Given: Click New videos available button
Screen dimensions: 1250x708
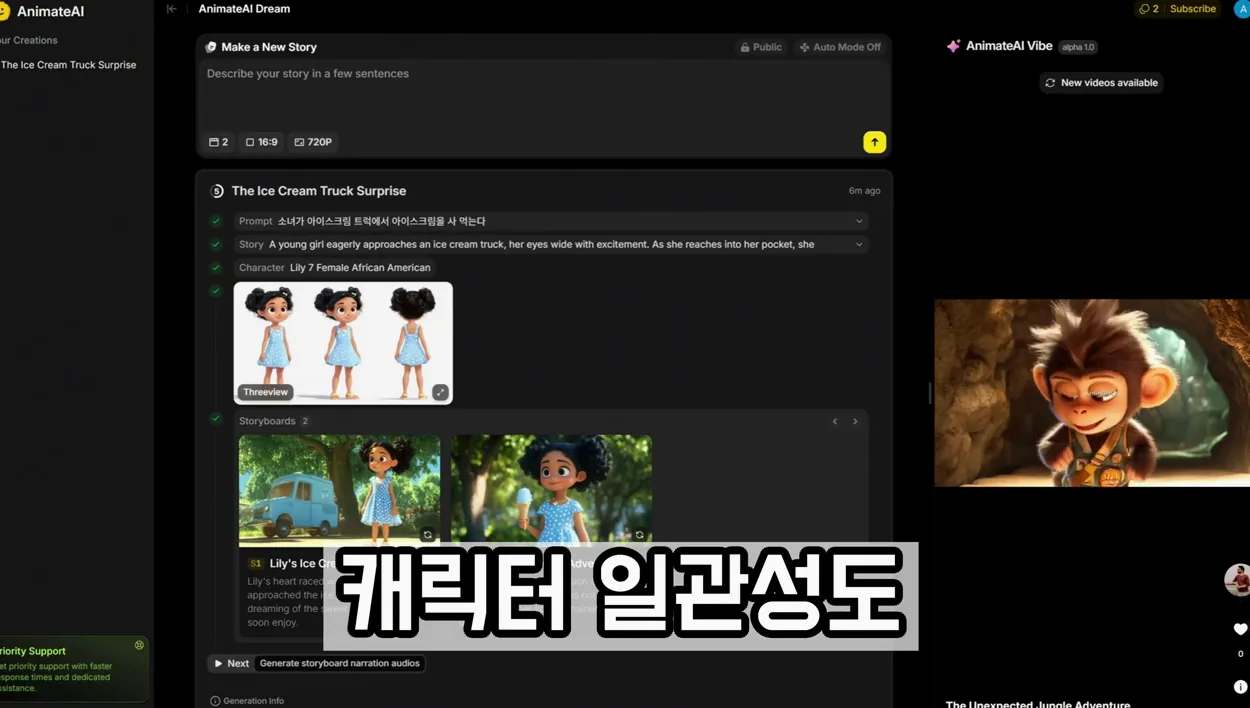Looking at the screenshot, I should tap(1101, 83).
